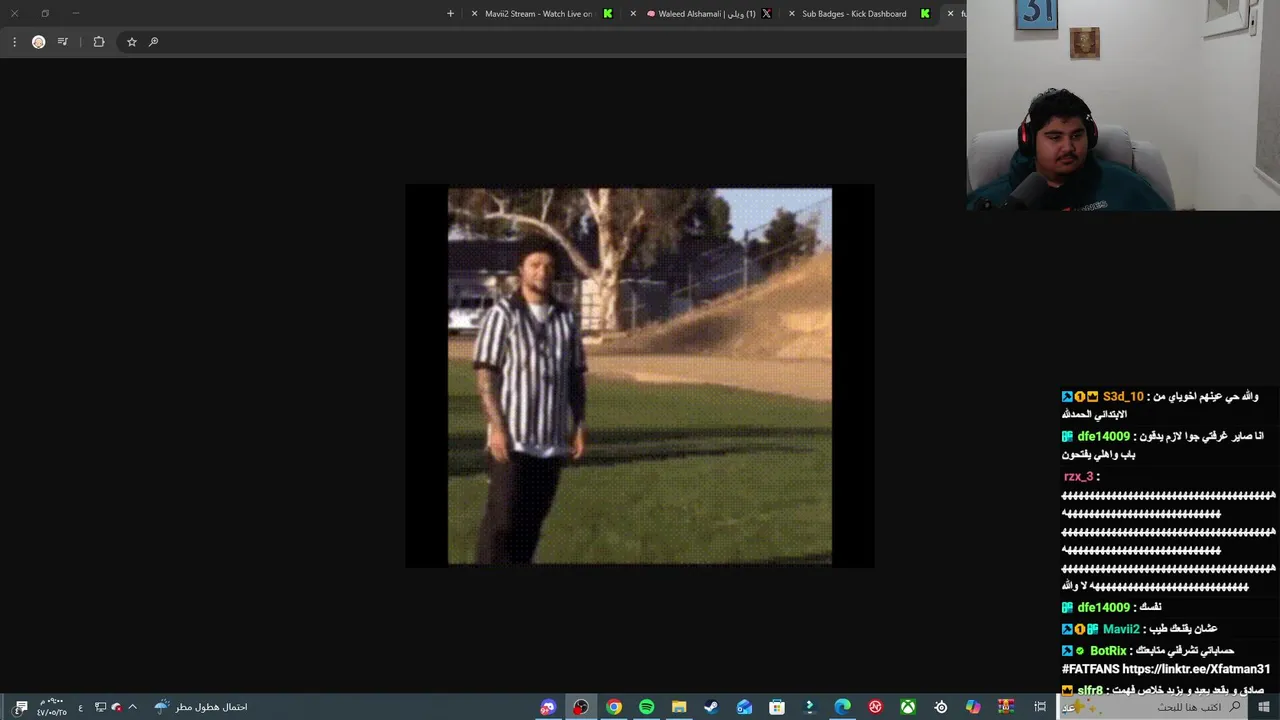Open SteelSeries app from the taskbar
The image size is (1280, 720).
(941, 707)
